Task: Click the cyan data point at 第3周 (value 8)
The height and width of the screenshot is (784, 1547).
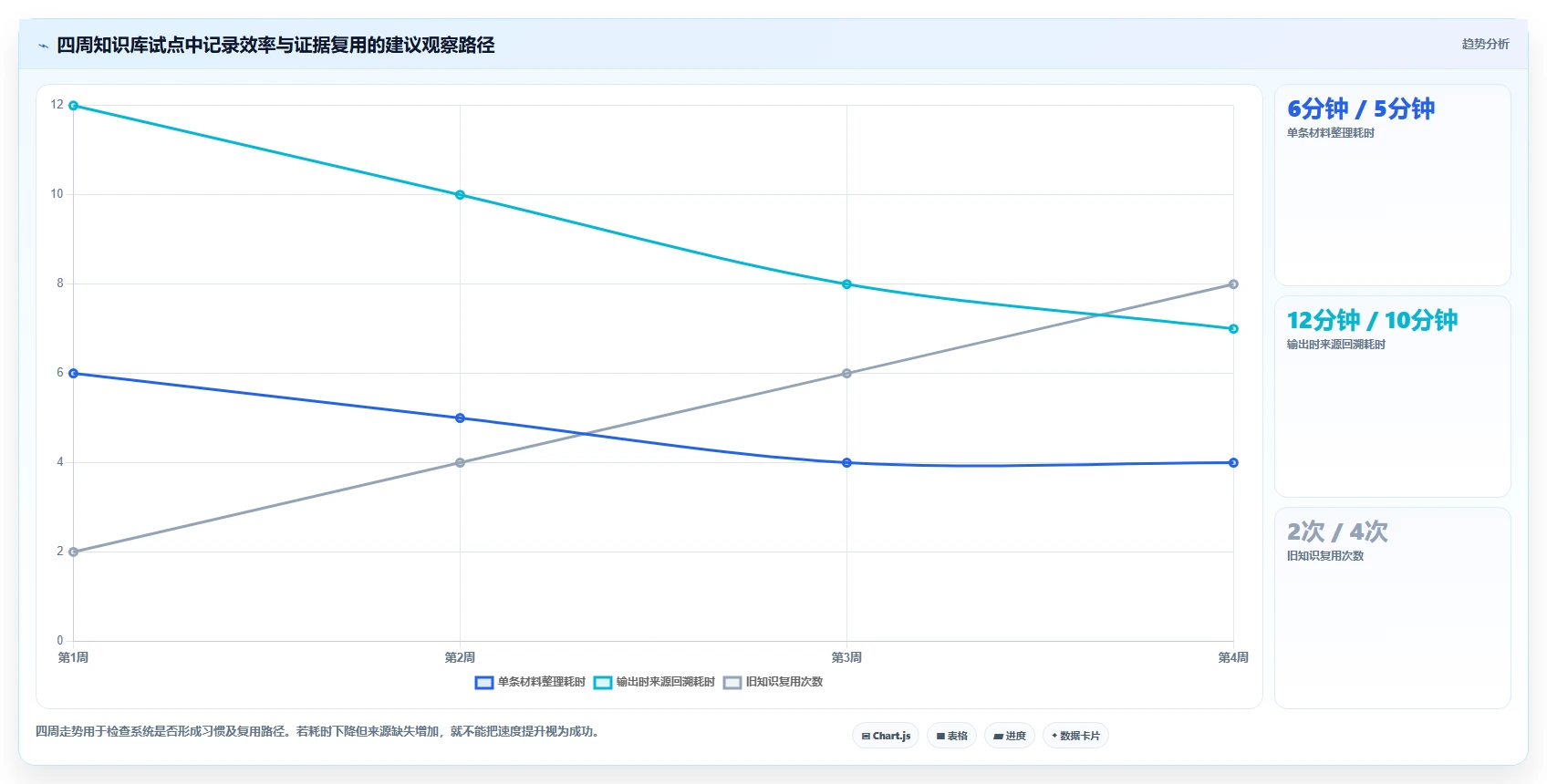Action: coord(846,284)
